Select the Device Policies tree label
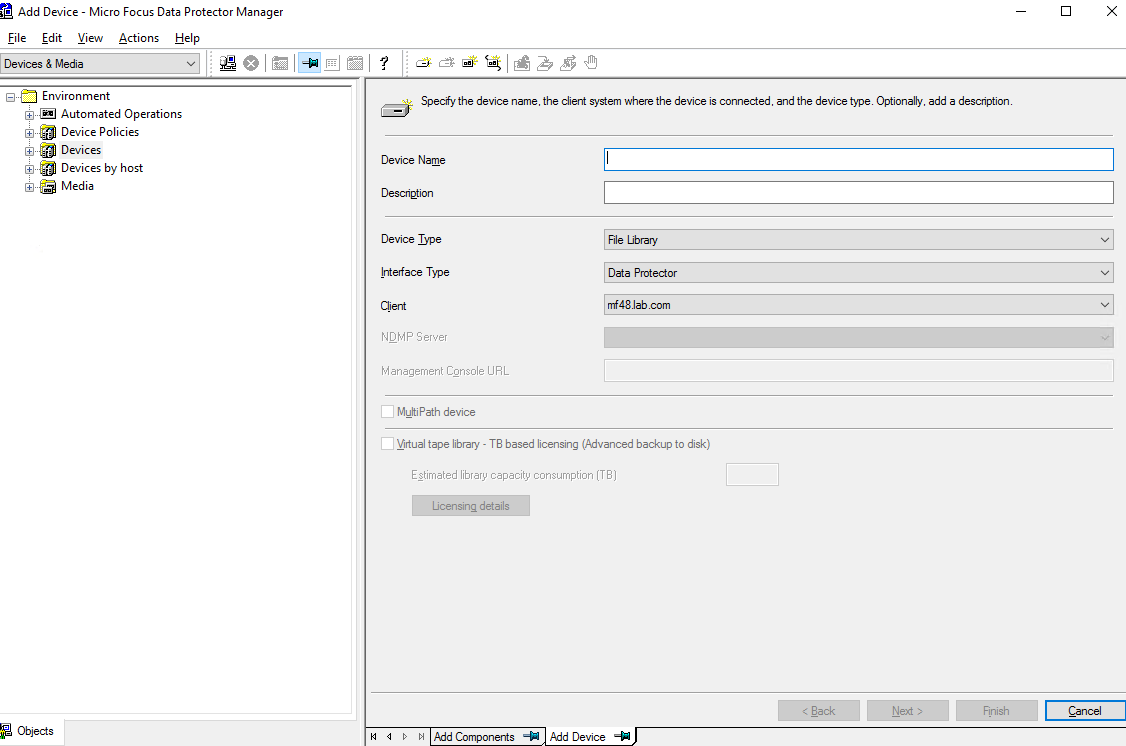1126x746 pixels. (x=100, y=132)
